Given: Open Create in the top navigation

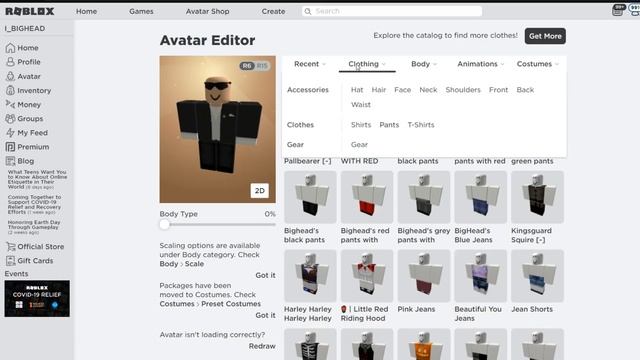Looking at the screenshot, I should (273, 11).
